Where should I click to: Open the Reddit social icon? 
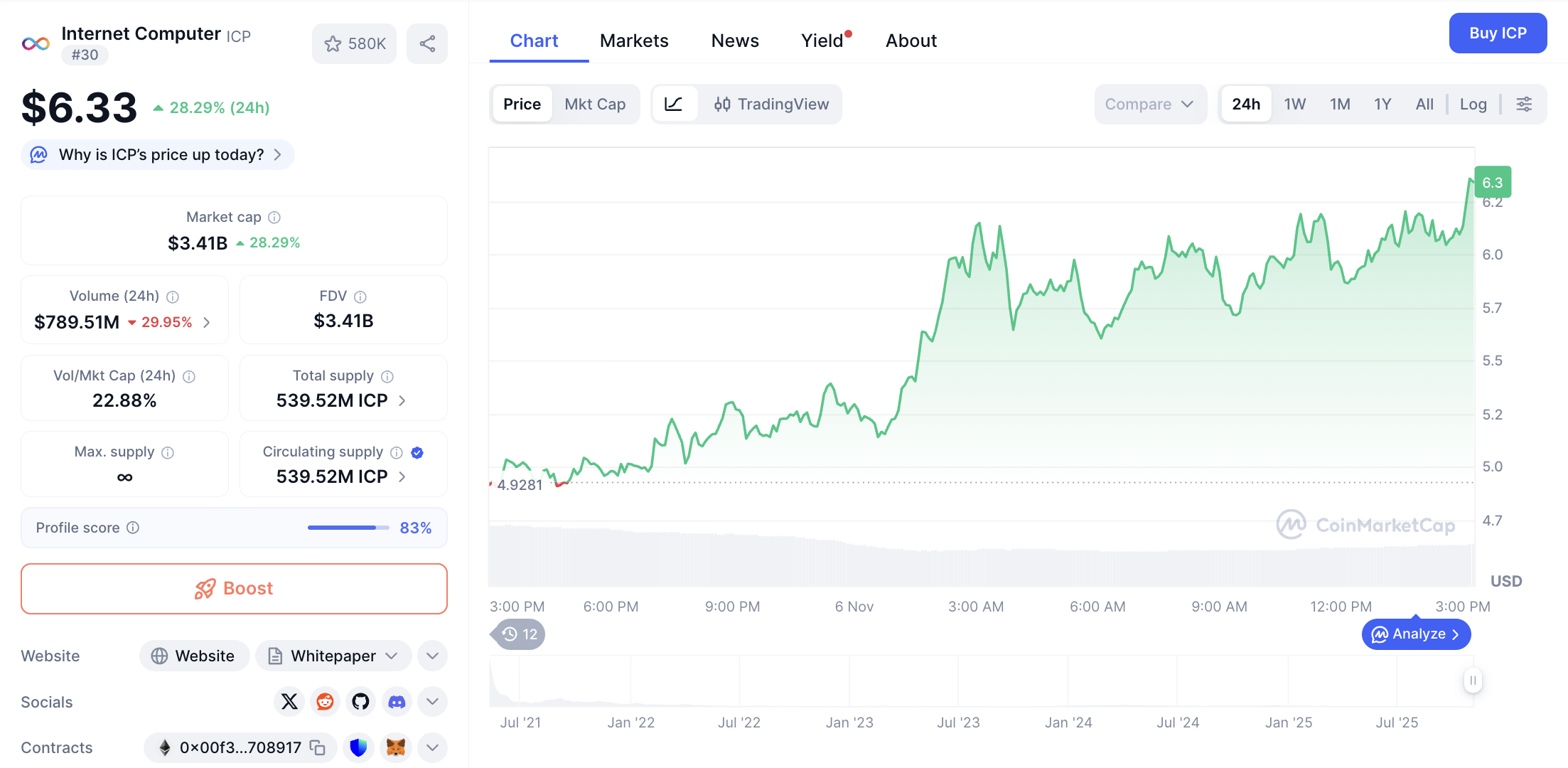(325, 702)
